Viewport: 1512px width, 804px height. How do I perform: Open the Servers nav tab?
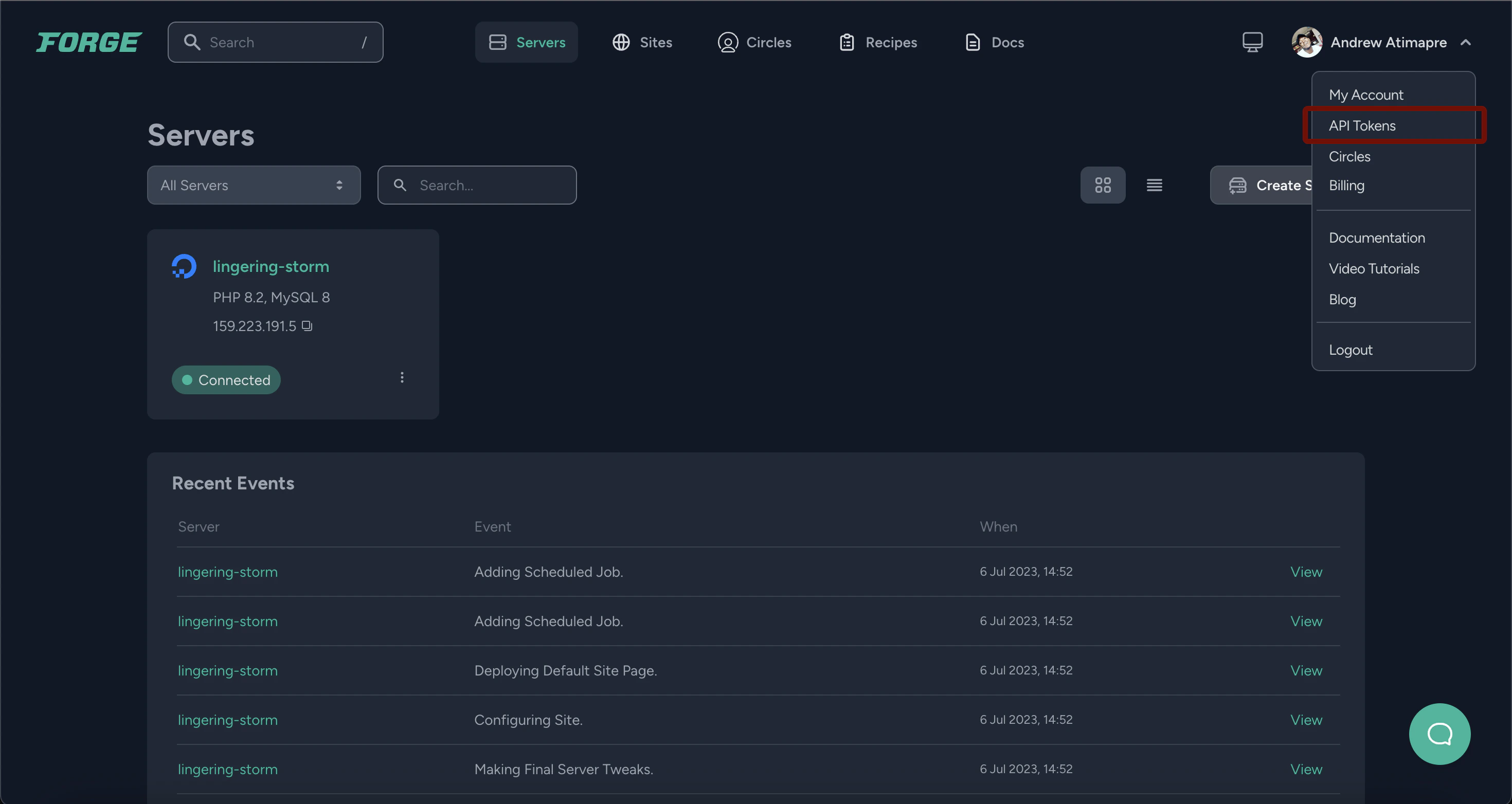527,42
